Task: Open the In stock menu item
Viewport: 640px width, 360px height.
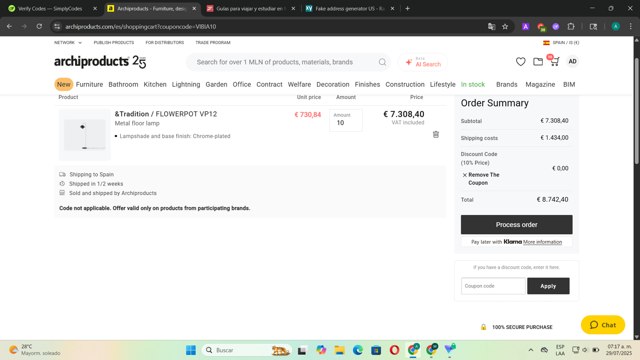Action: point(473,84)
